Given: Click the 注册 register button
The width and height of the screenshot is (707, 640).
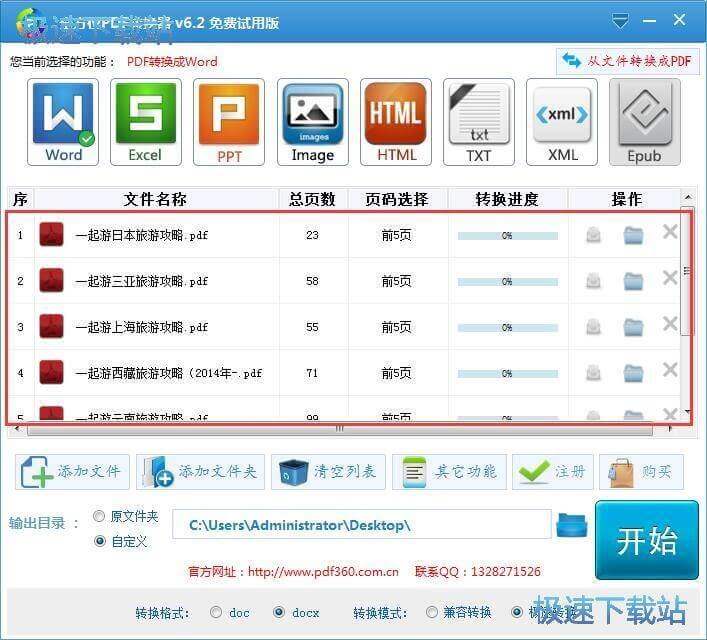Looking at the screenshot, I should [x=553, y=472].
